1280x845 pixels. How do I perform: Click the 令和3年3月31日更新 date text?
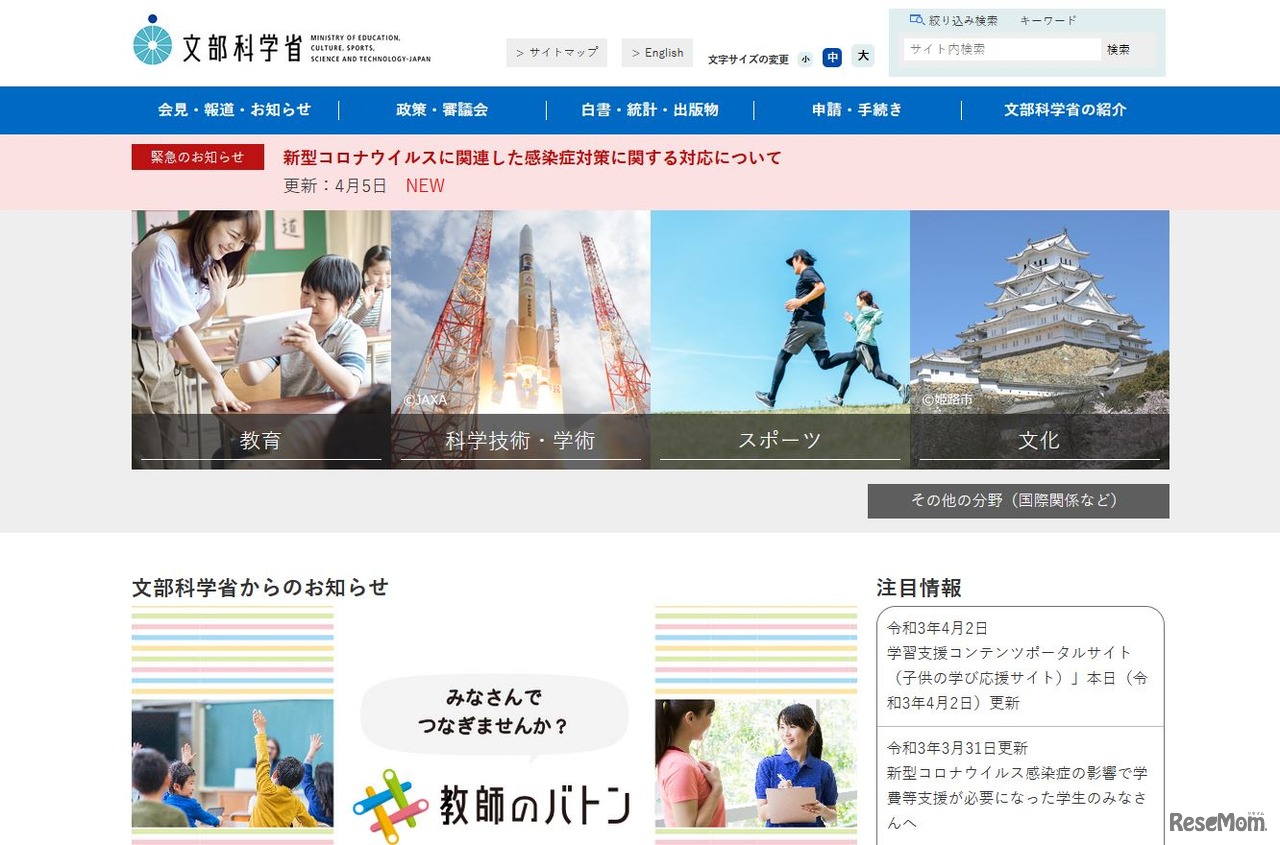pyautogui.click(x=957, y=748)
